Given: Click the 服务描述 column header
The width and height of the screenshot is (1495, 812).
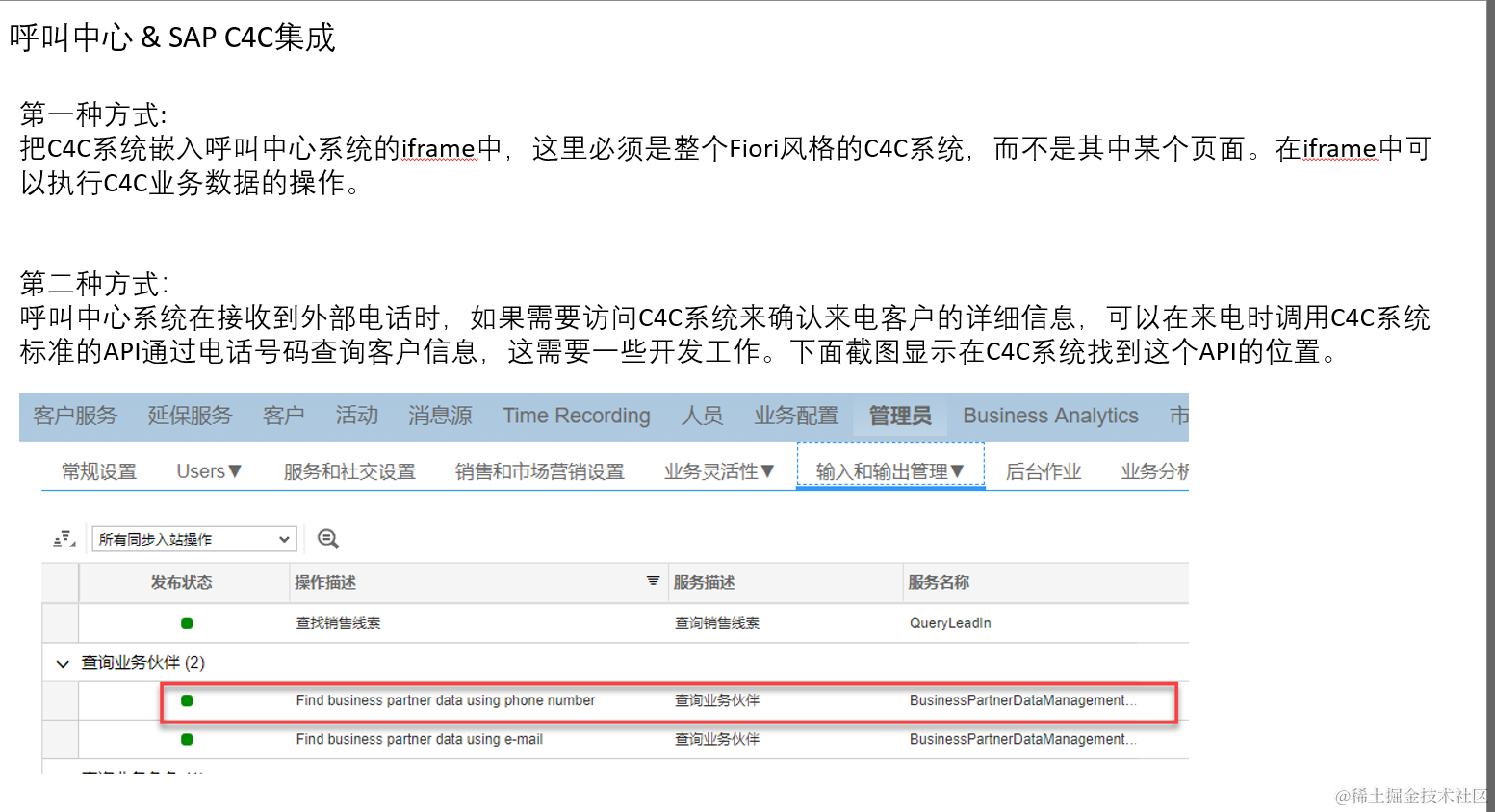Looking at the screenshot, I should point(704,583).
